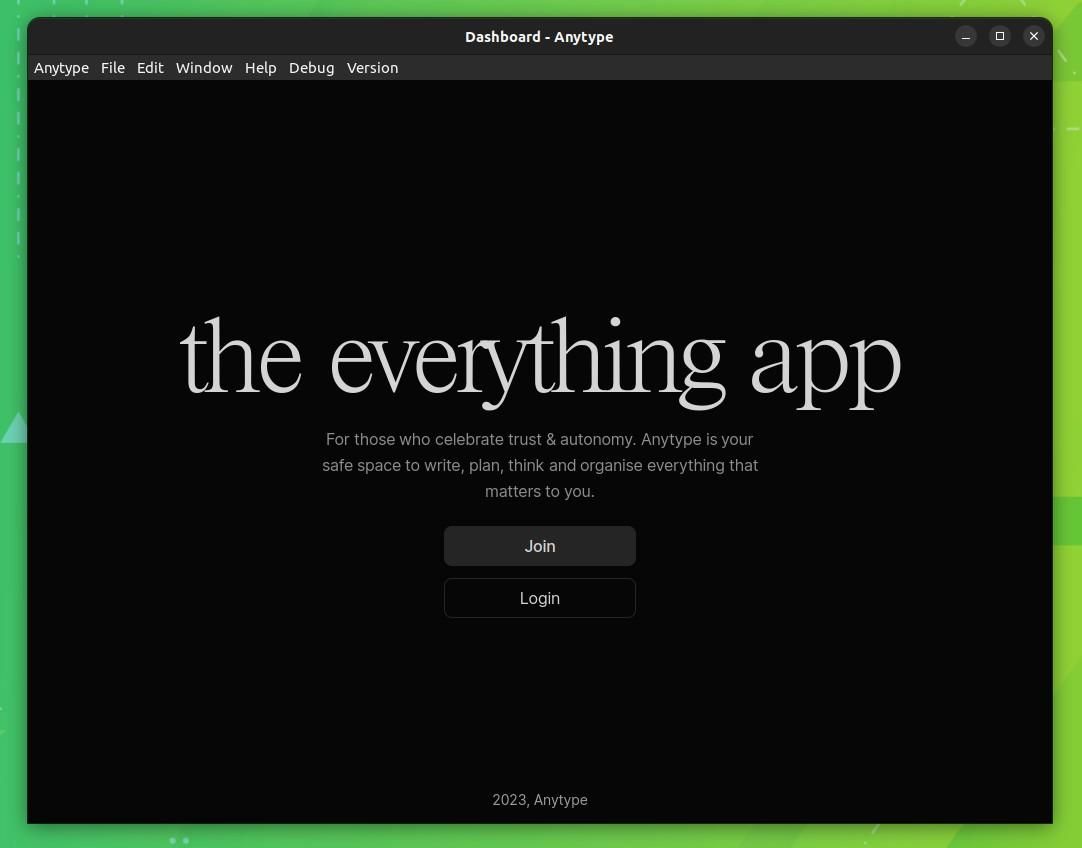Image resolution: width=1082 pixels, height=848 pixels.
Task: Open the Help menu
Action: (260, 68)
